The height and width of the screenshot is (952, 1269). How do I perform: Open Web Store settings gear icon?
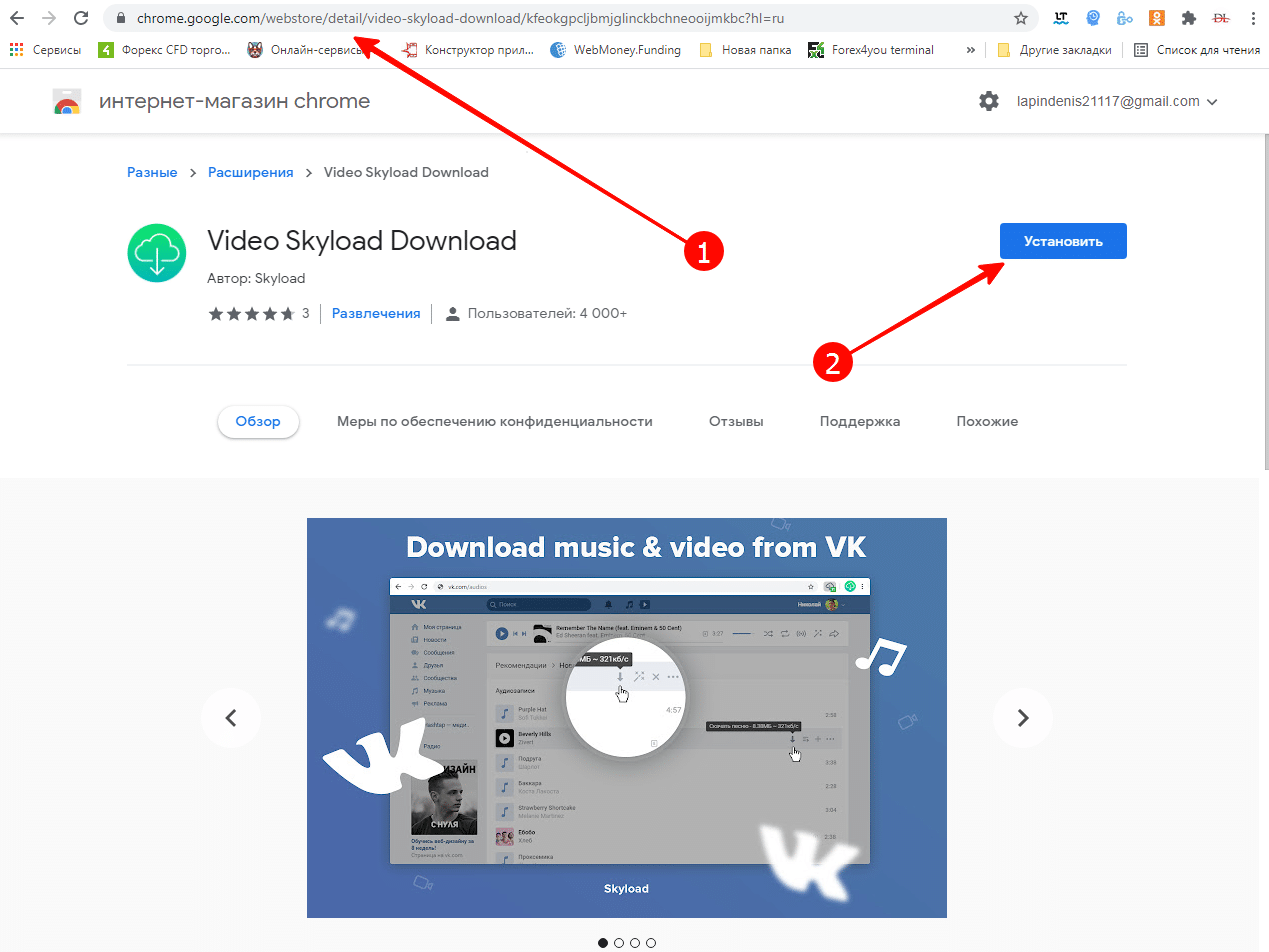[988, 101]
